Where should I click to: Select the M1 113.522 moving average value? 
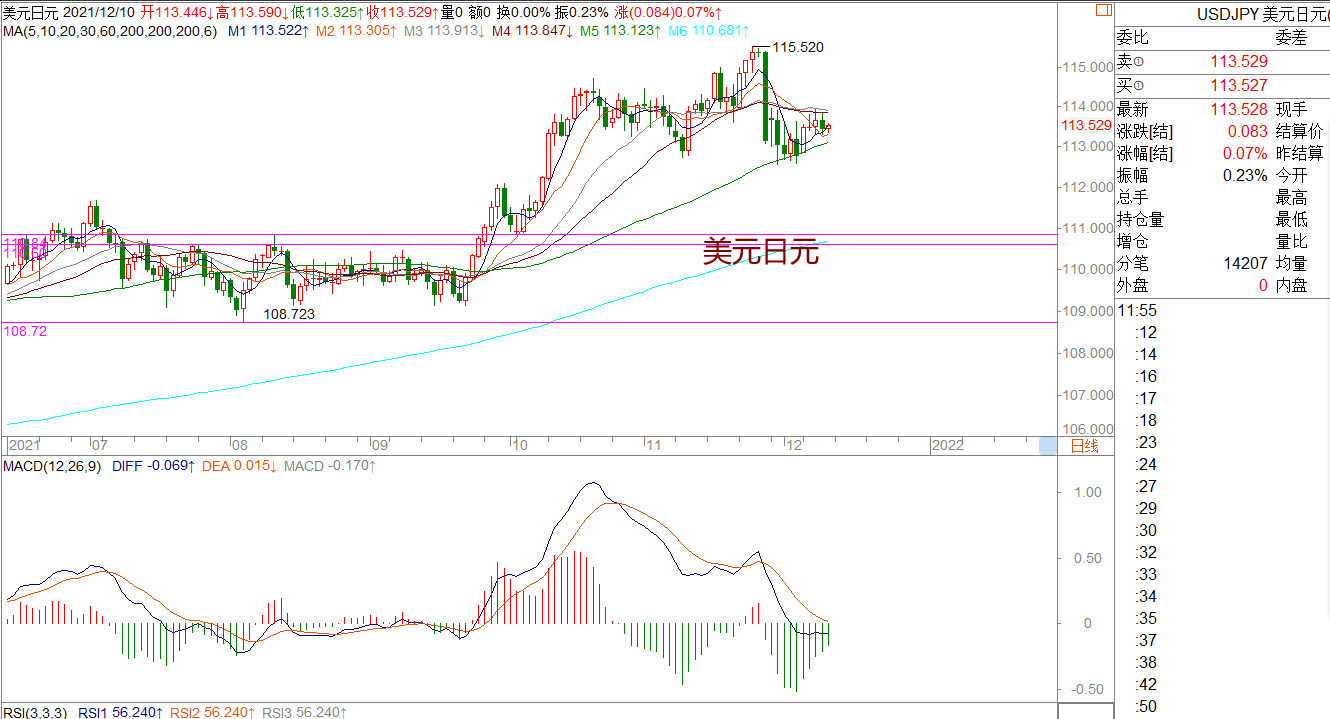(269, 31)
